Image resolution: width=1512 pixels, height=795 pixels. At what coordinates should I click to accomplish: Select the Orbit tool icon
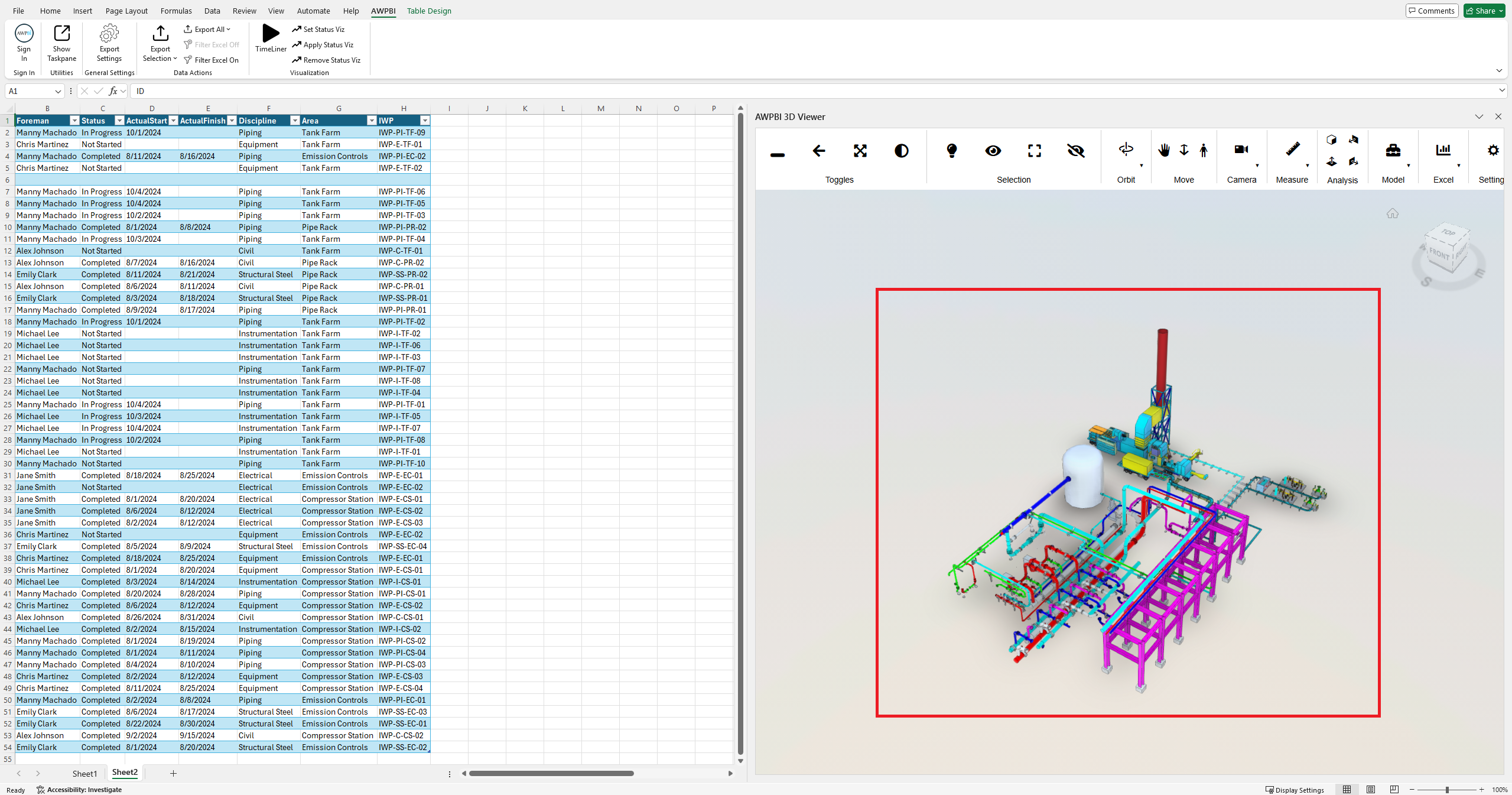click(1126, 150)
